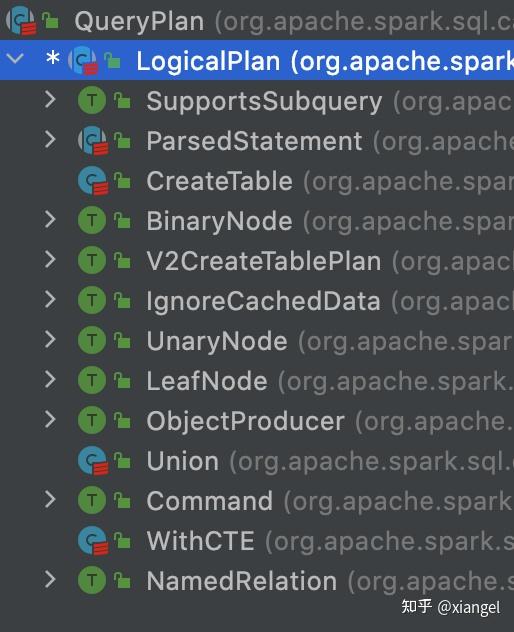Click the UnaryNode trait icon
Image resolution: width=514 pixels, height=632 pixels.
point(92,340)
